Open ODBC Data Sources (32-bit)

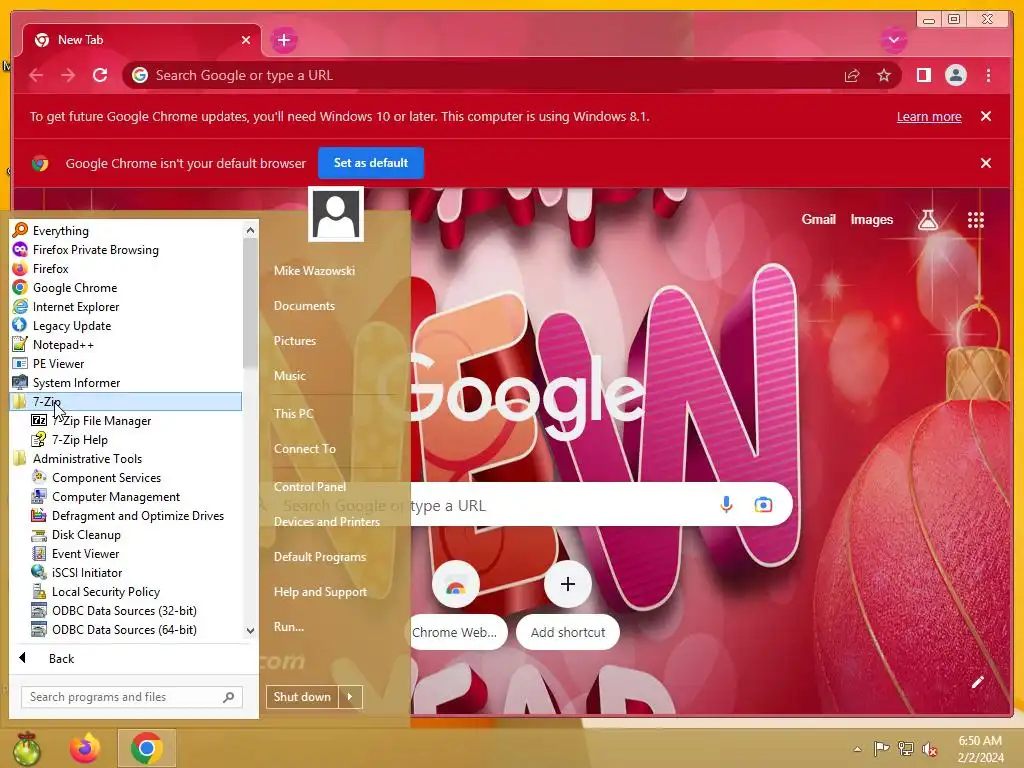click(x=126, y=610)
